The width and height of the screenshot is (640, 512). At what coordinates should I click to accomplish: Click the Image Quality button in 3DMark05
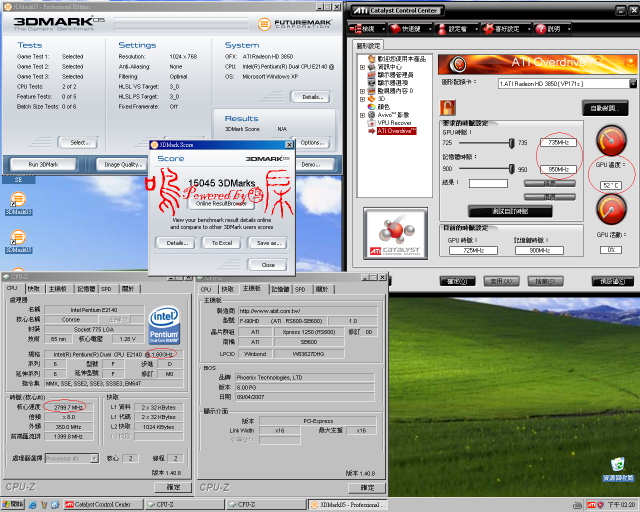click(x=122, y=164)
